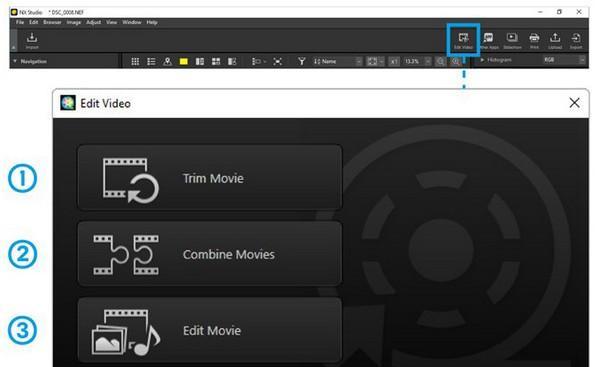Screen dimensions: 600x367
Task: Click the zoom out magnifier icon
Action: (x=440, y=61)
